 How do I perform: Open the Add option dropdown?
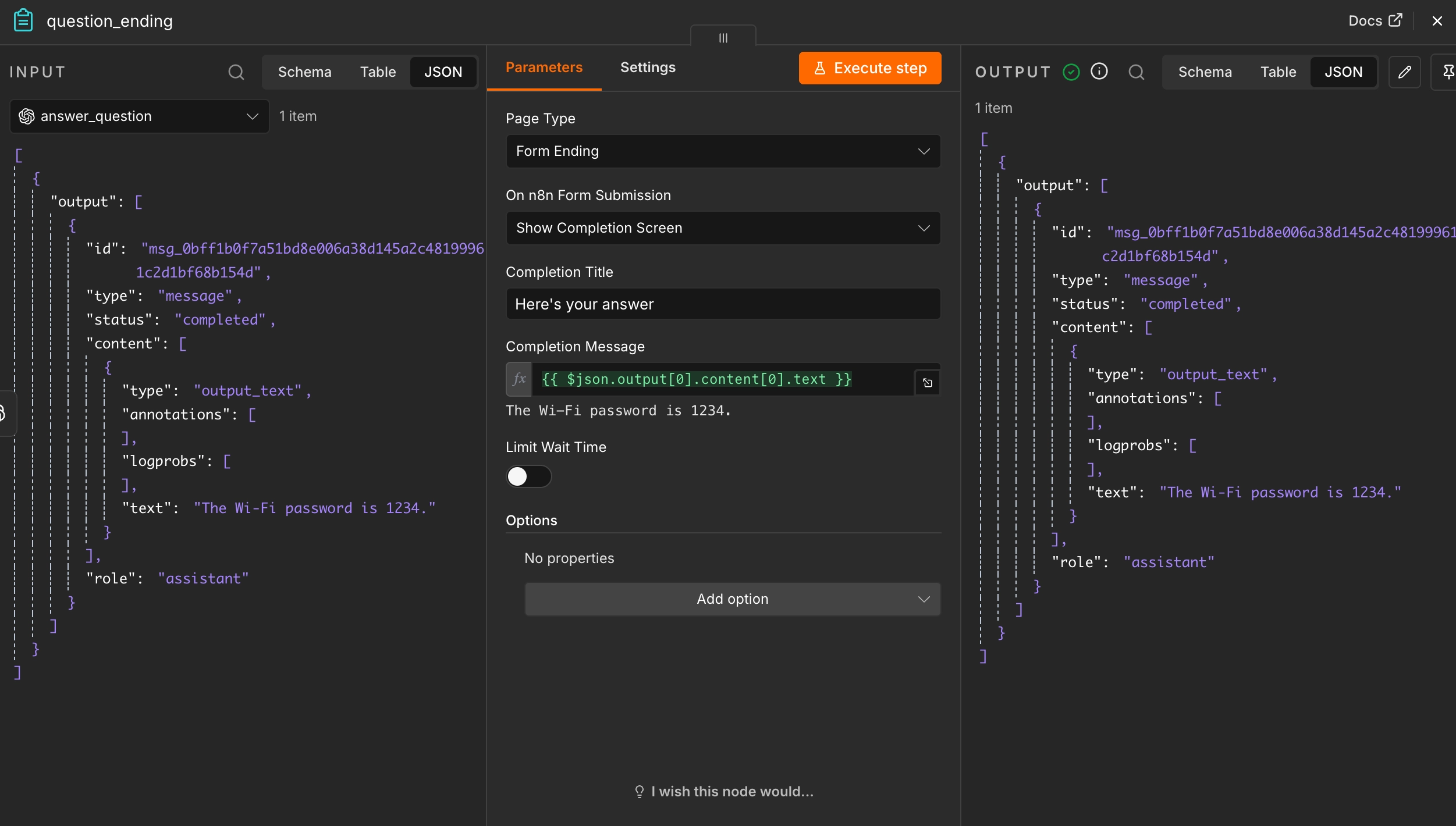pyautogui.click(x=732, y=599)
